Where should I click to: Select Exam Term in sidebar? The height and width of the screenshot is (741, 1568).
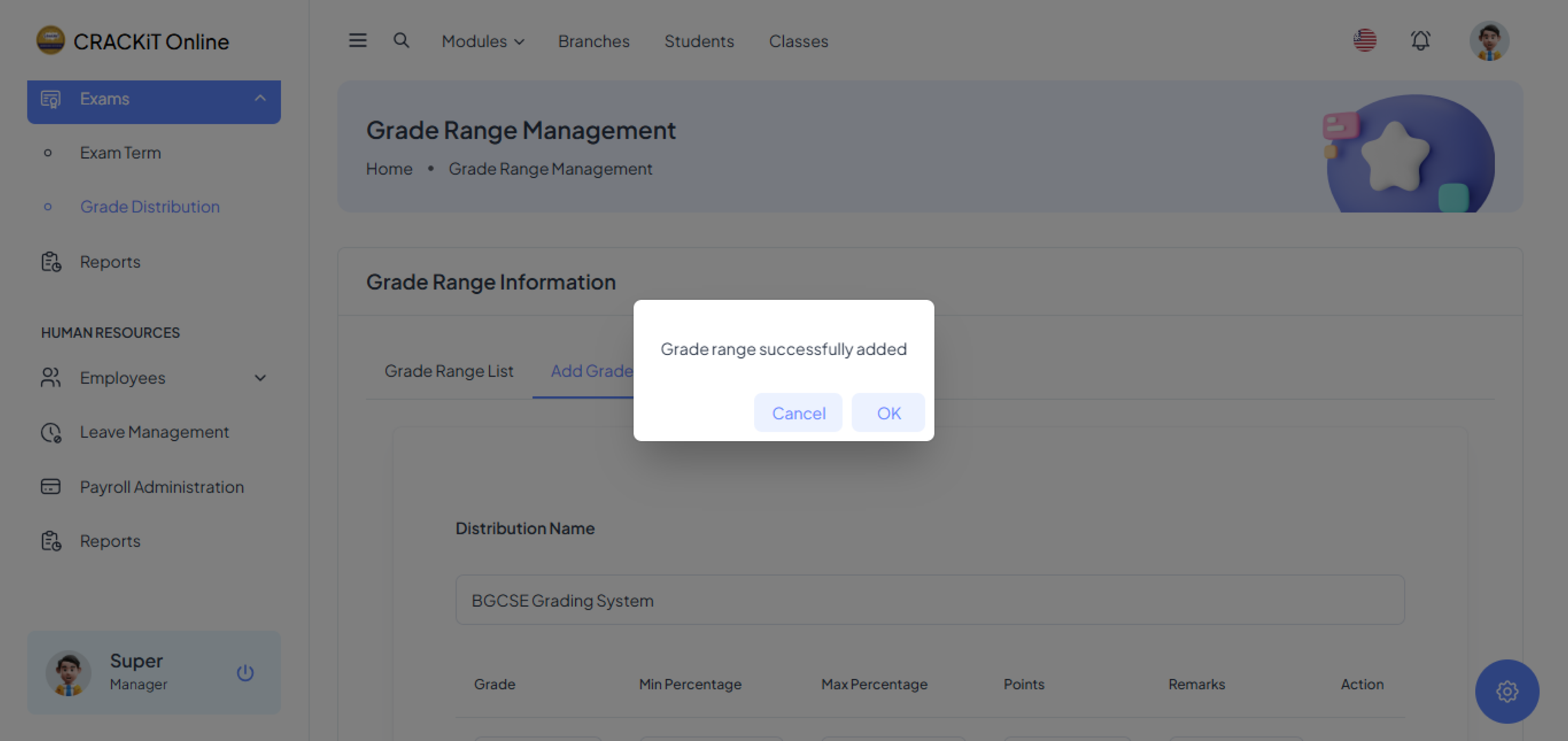coord(120,153)
